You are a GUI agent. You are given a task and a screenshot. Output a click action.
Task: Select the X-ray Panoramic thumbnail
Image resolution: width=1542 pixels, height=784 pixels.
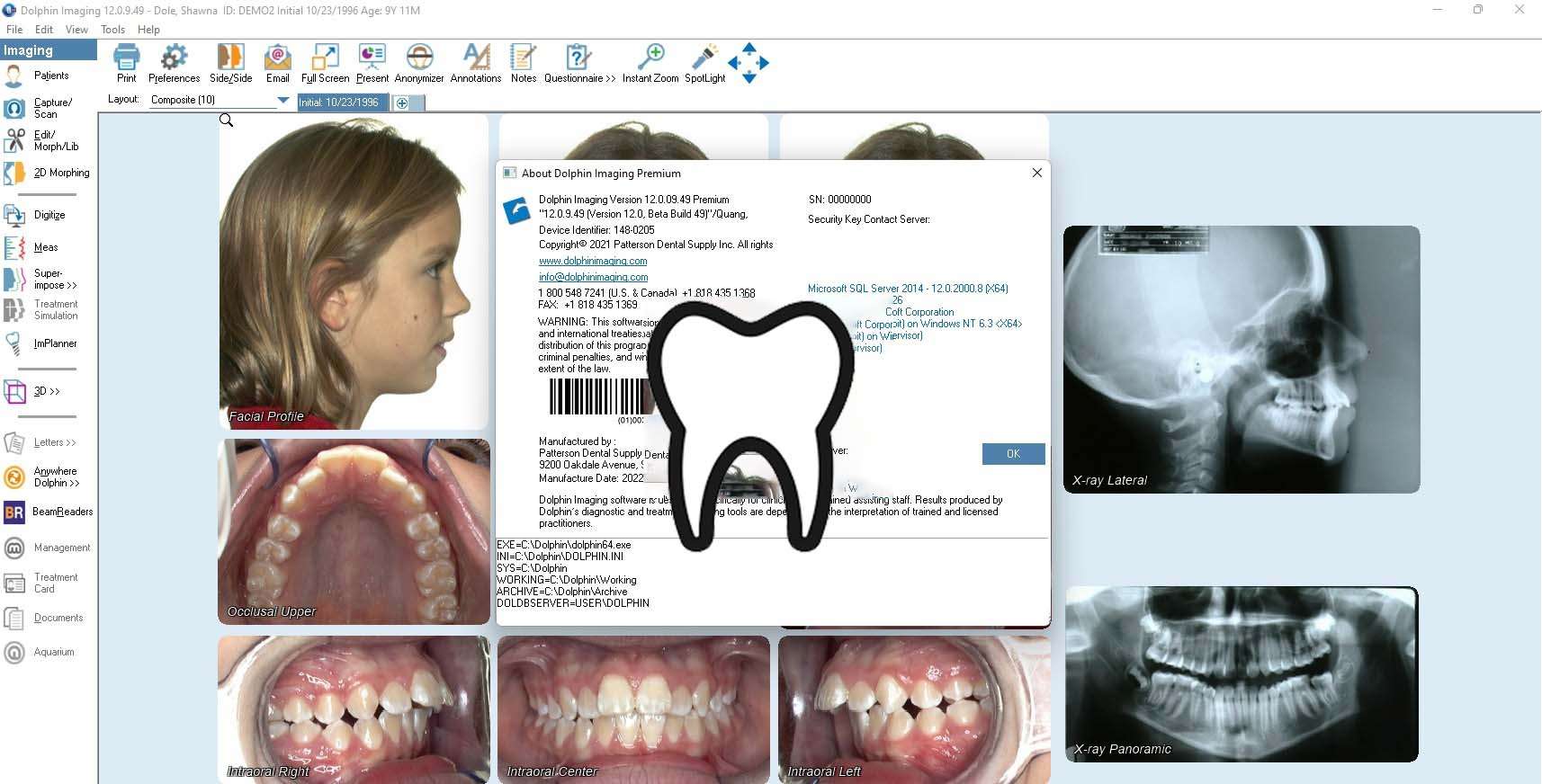coord(1242,674)
